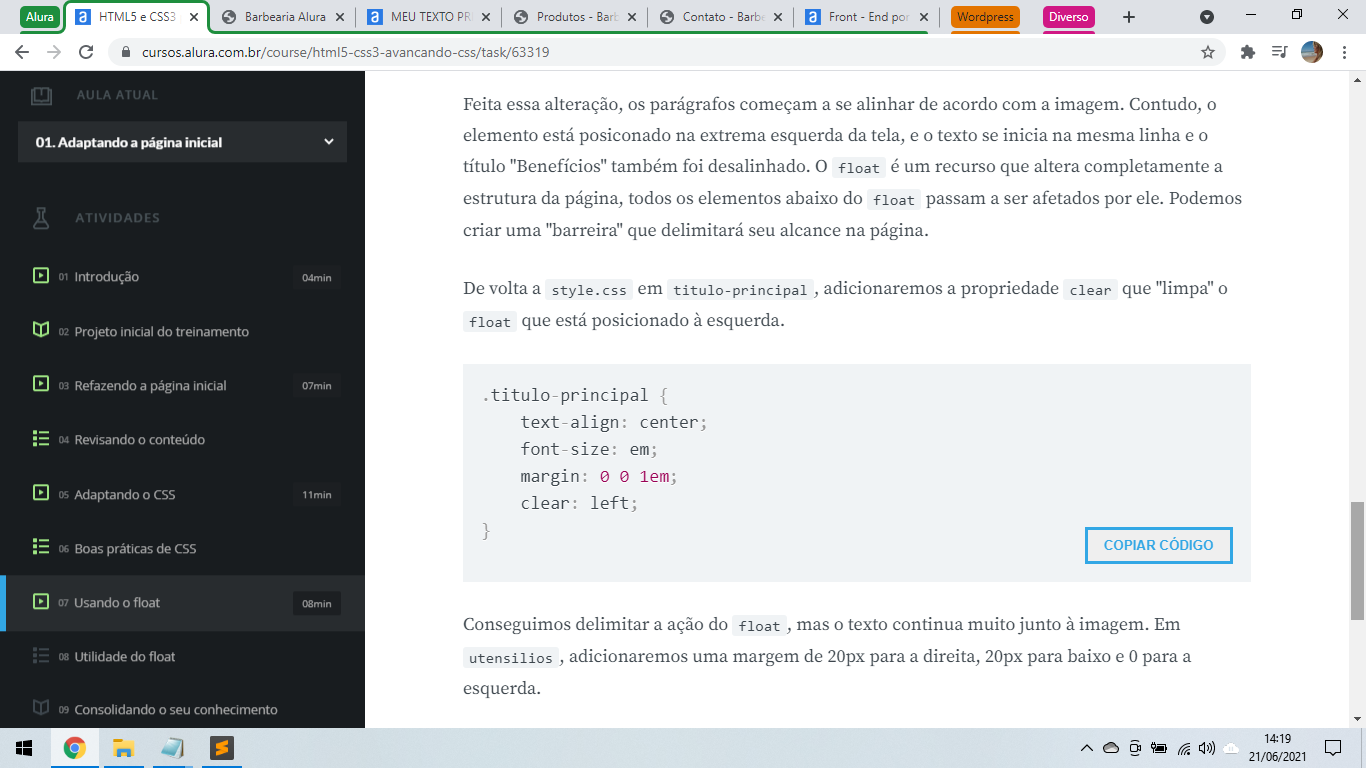Open lesson 04 Revisando o conteúdo
The image size is (1366, 768).
182,440
